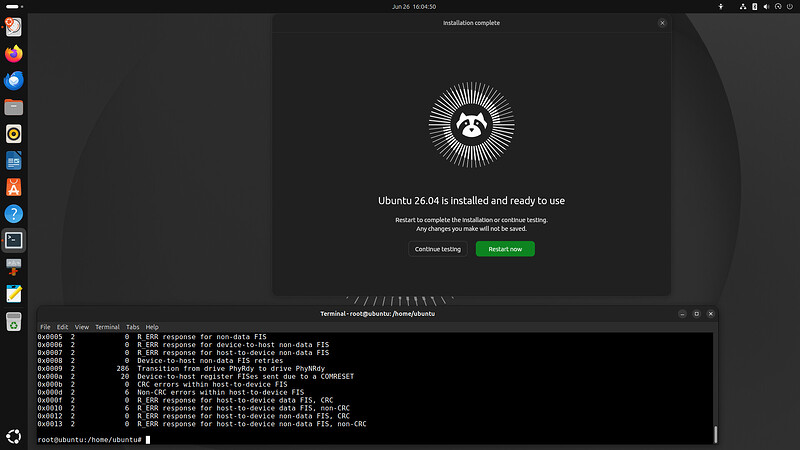
Task: Click 'Any changes you make will not be saved' text
Action: point(471,229)
